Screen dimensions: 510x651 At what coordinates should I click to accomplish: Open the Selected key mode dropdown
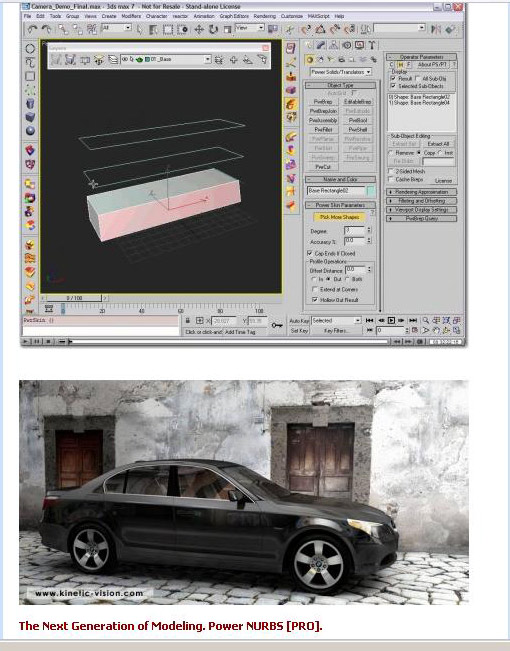336,321
